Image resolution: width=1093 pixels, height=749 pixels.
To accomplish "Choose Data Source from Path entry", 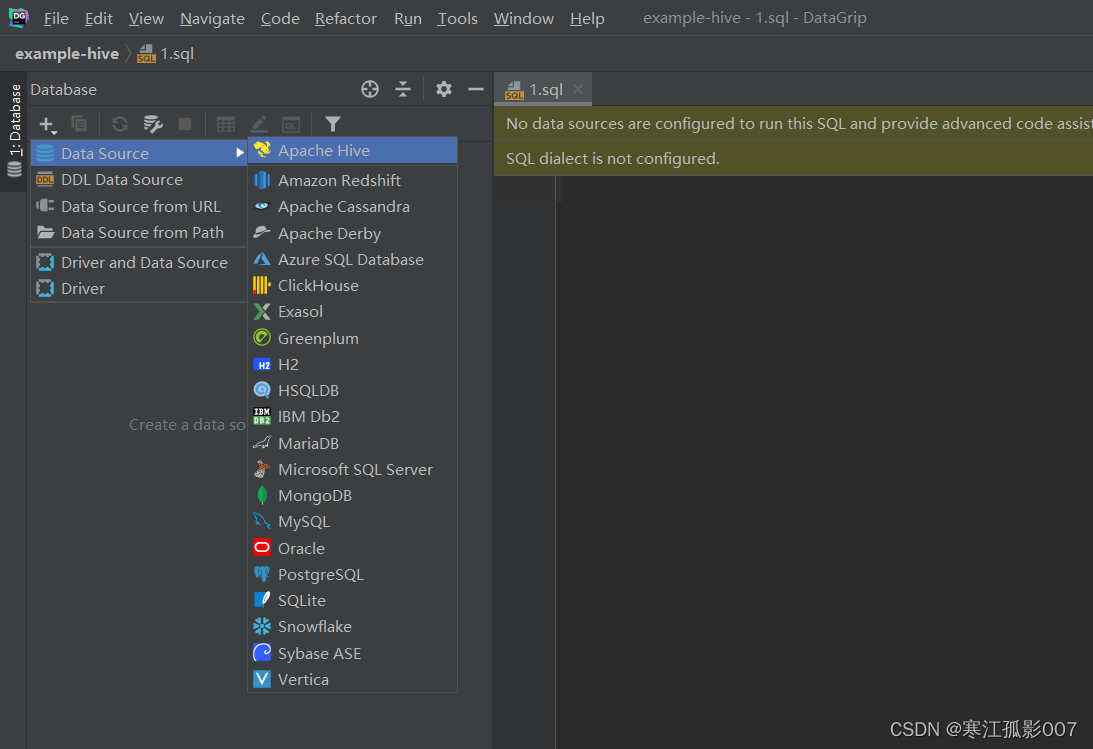I will coord(139,233).
